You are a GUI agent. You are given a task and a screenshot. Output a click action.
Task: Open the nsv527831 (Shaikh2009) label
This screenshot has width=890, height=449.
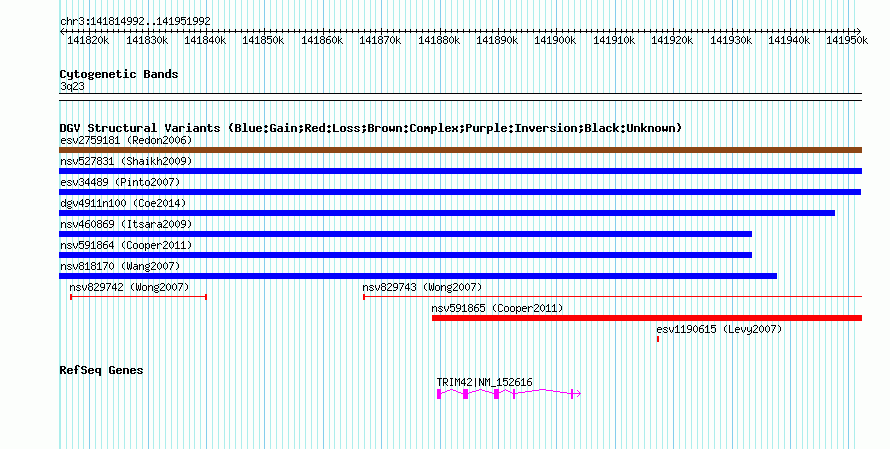pos(126,161)
